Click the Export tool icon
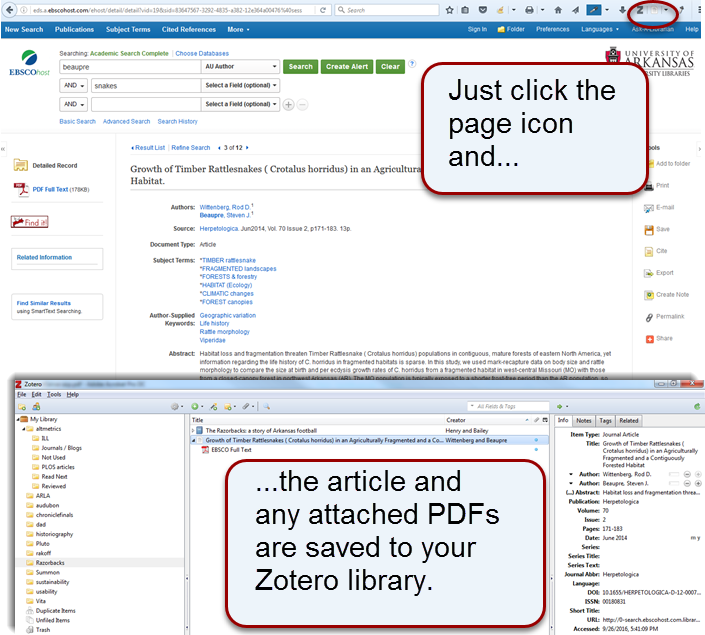Screen dimensions: 705x635 (649, 273)
